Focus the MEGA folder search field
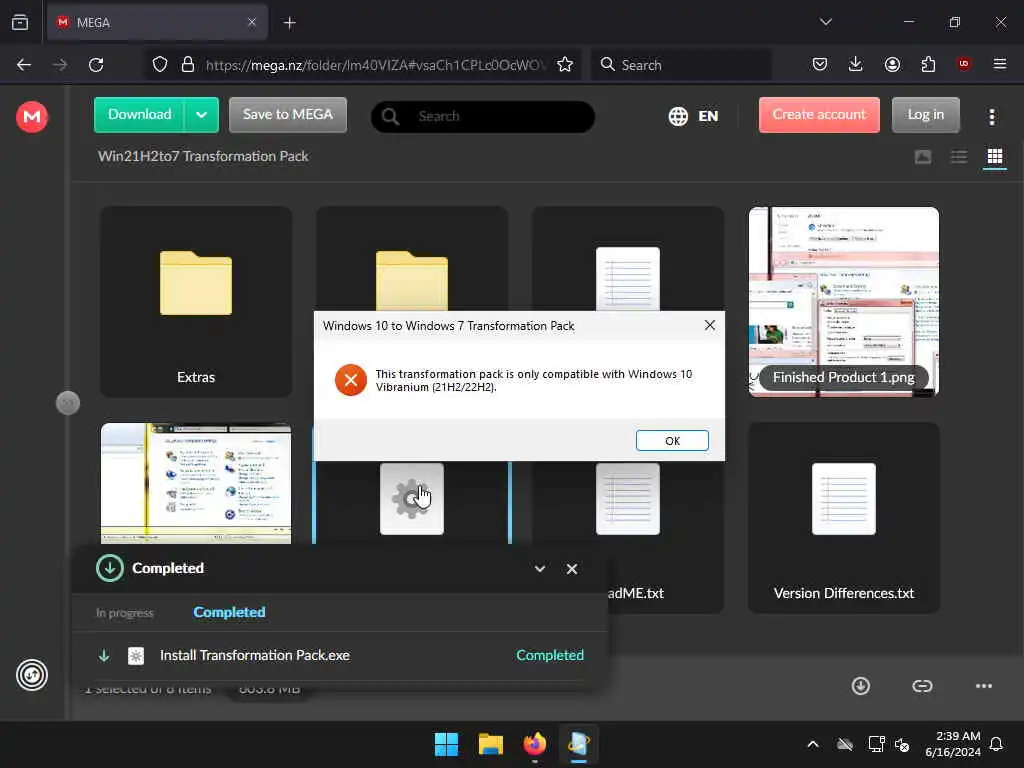Image resolution: width=1024 pixels, height=768 pixels. (x=483, y=116)
